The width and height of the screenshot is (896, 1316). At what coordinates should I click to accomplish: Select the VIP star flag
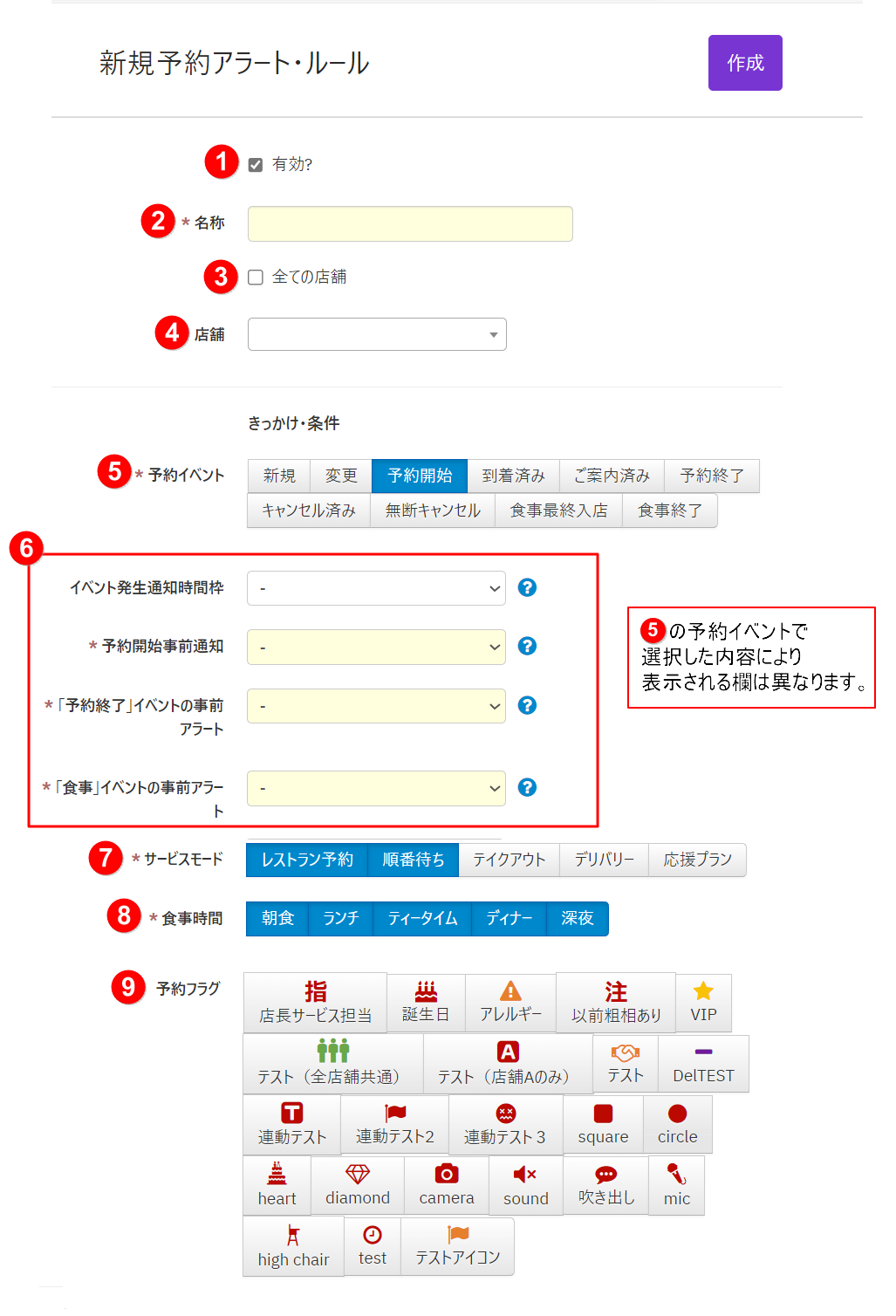click(x=703, y=1003)
